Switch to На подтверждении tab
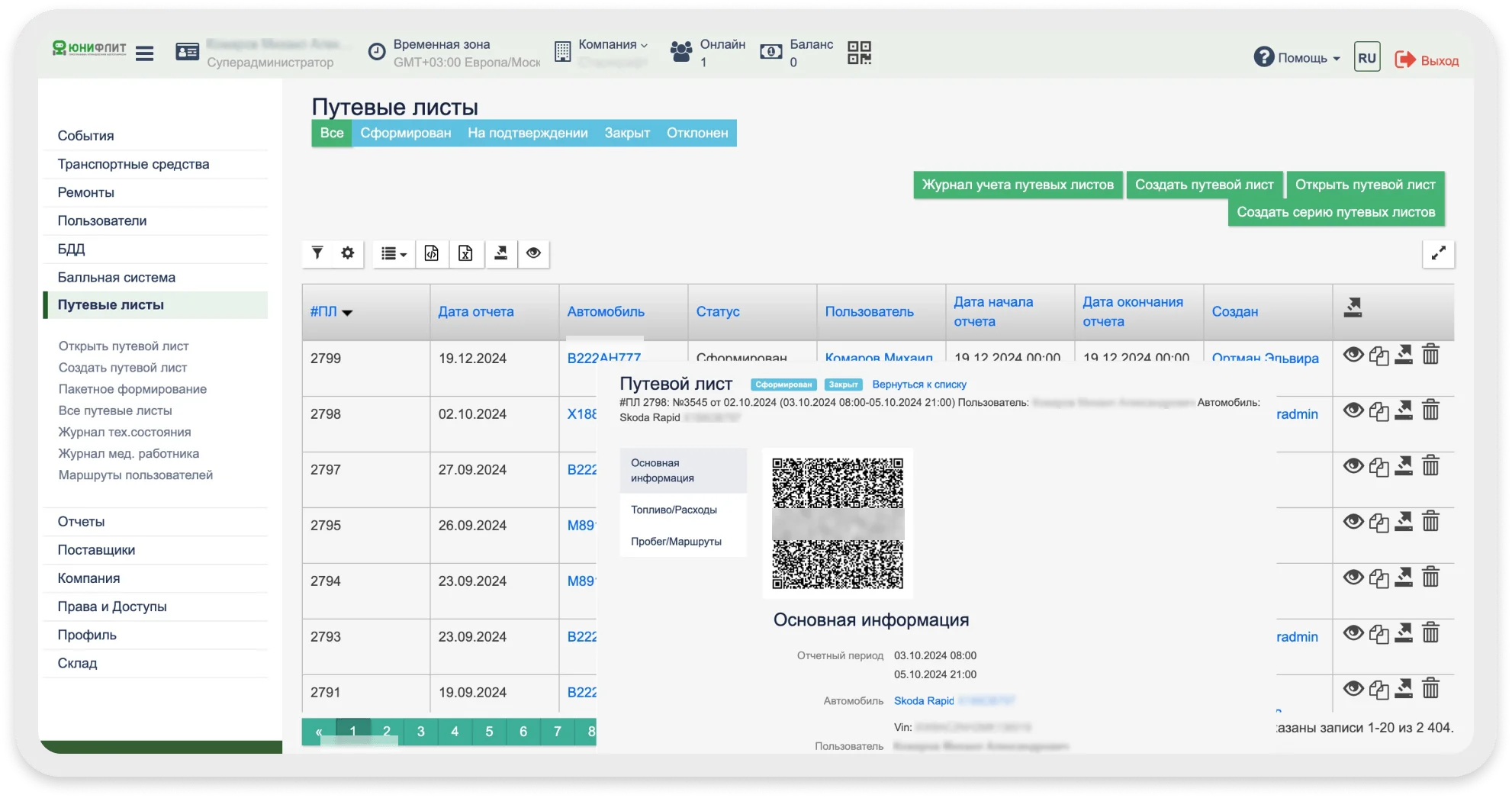1512x798 pixels. tap(528, 133)
